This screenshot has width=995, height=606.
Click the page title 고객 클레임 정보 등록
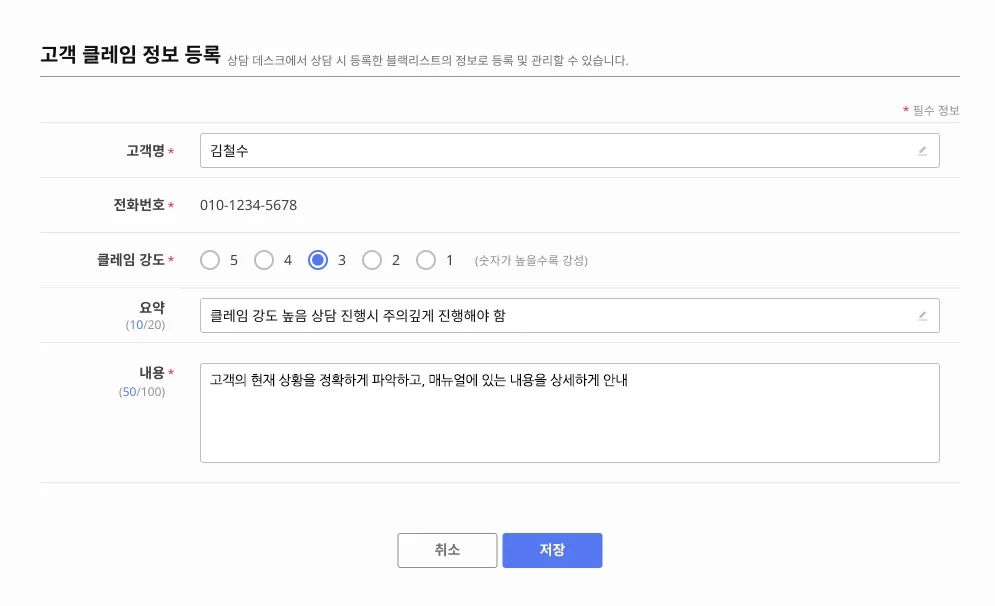tap(127, 58)
